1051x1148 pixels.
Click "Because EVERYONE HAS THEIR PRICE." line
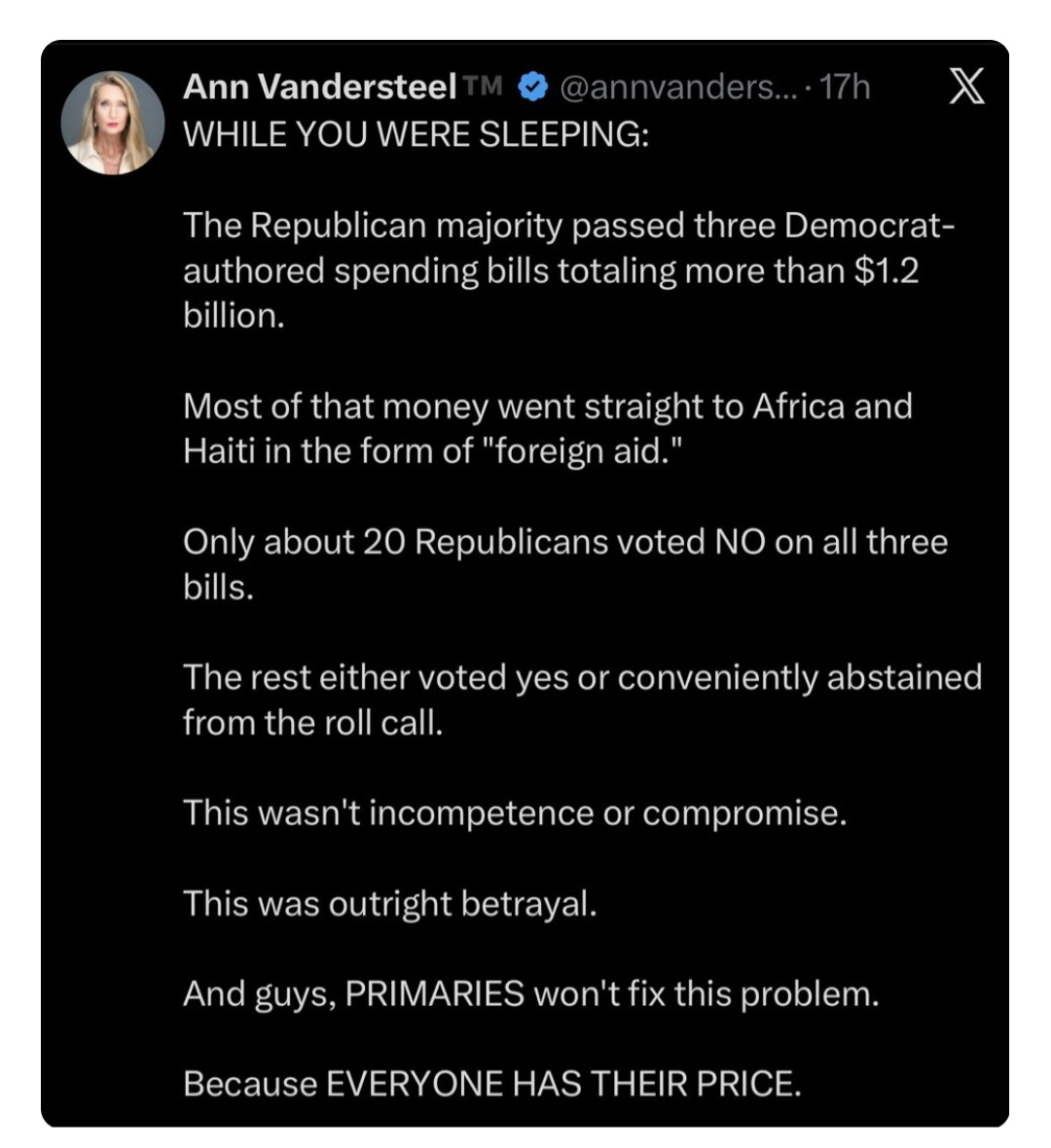tap(491, 1084)
